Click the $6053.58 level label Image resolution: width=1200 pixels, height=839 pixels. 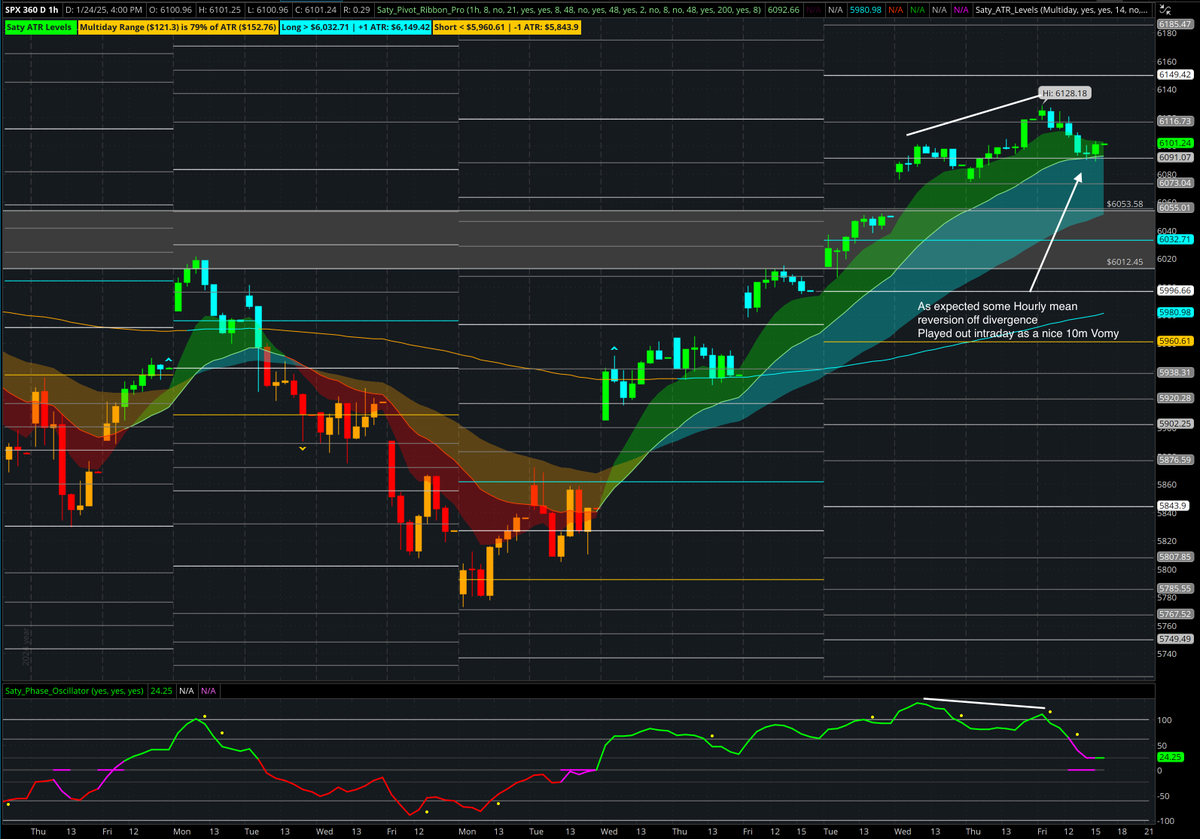point(1125,204)
